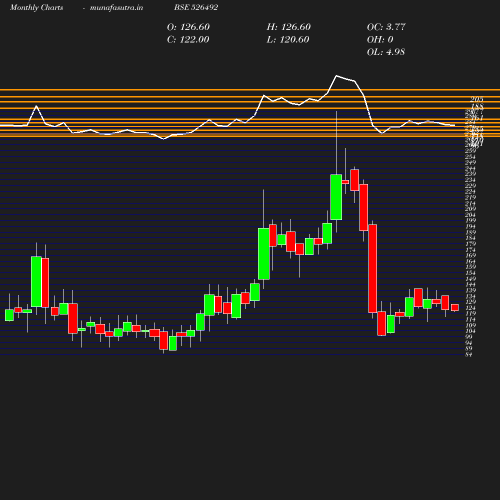Click the 'BSE 526492' symbol label

point(196,7)
